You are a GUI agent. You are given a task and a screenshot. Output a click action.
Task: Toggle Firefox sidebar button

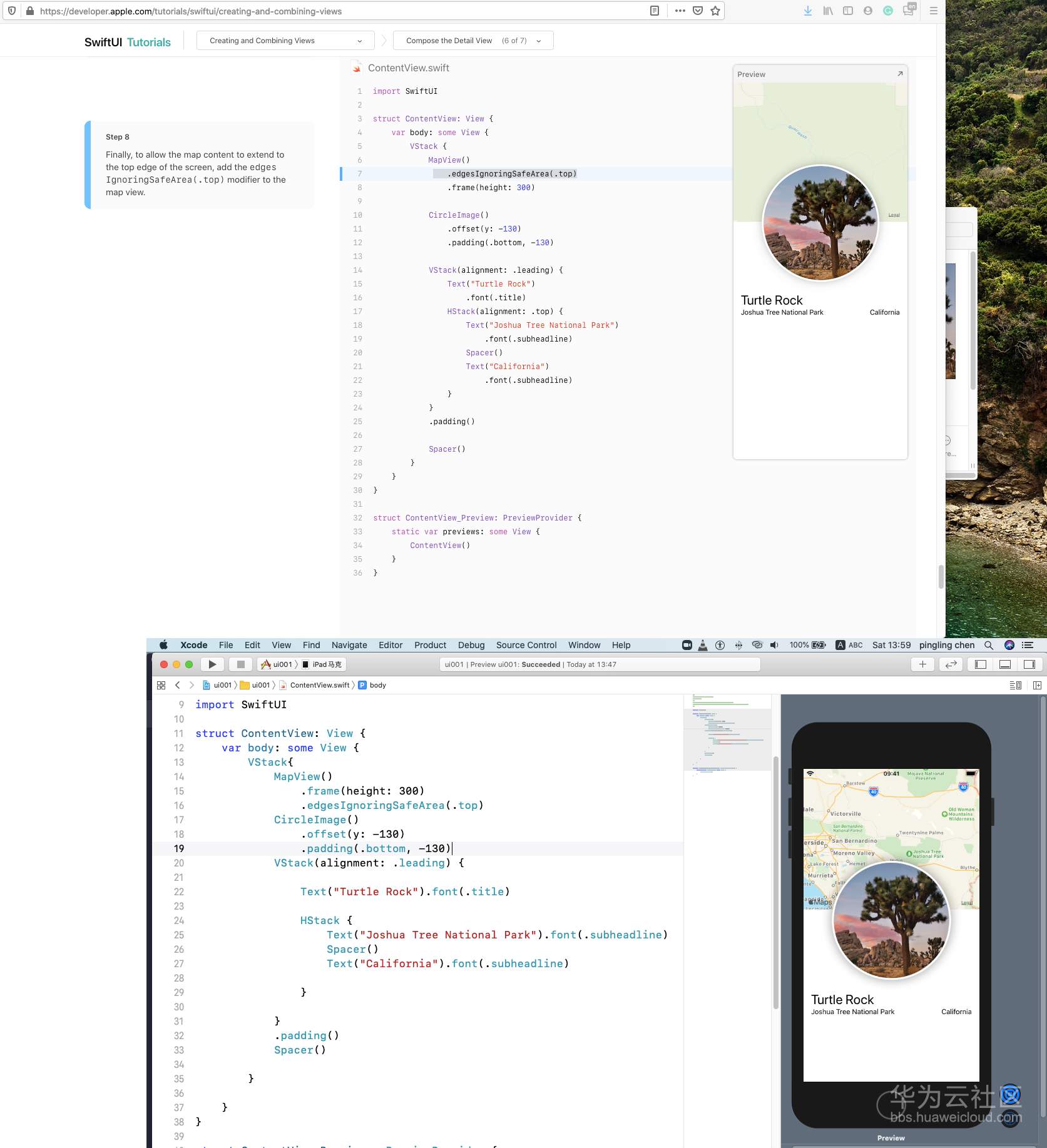848,11
